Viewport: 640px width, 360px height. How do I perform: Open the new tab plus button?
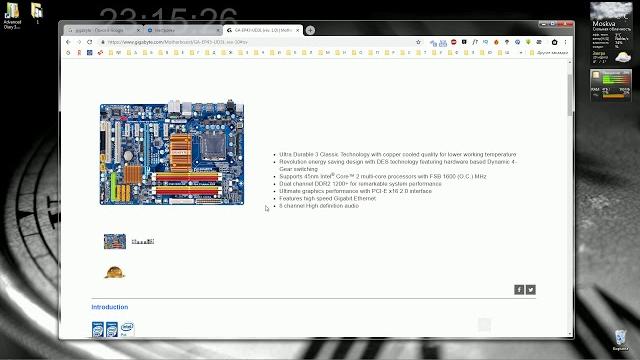point(310,30)
